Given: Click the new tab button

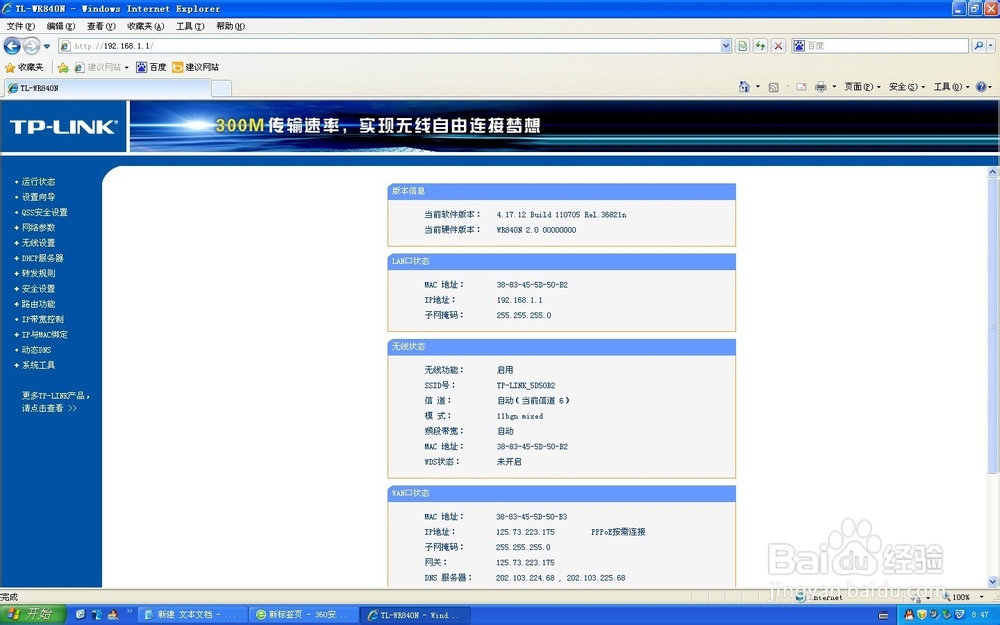Looking at the screenshot, I should (x=221, y=88).
